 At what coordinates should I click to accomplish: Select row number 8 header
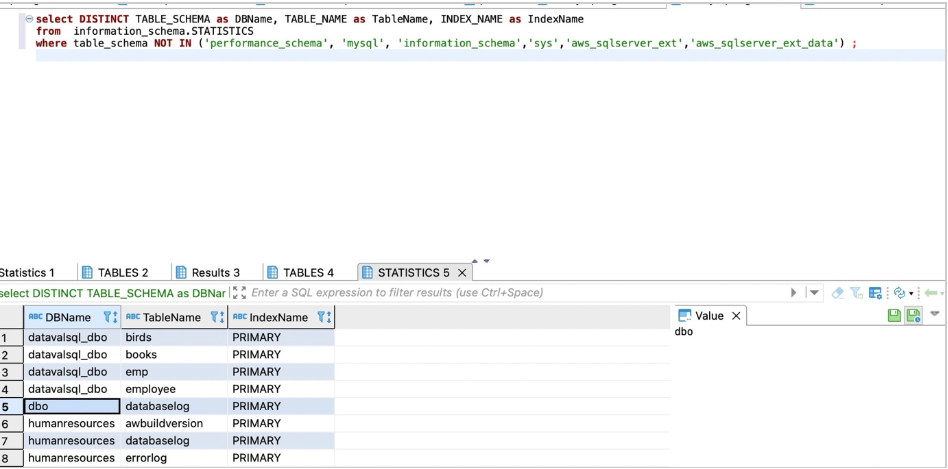pyautogui.click(x=11, y=458)
